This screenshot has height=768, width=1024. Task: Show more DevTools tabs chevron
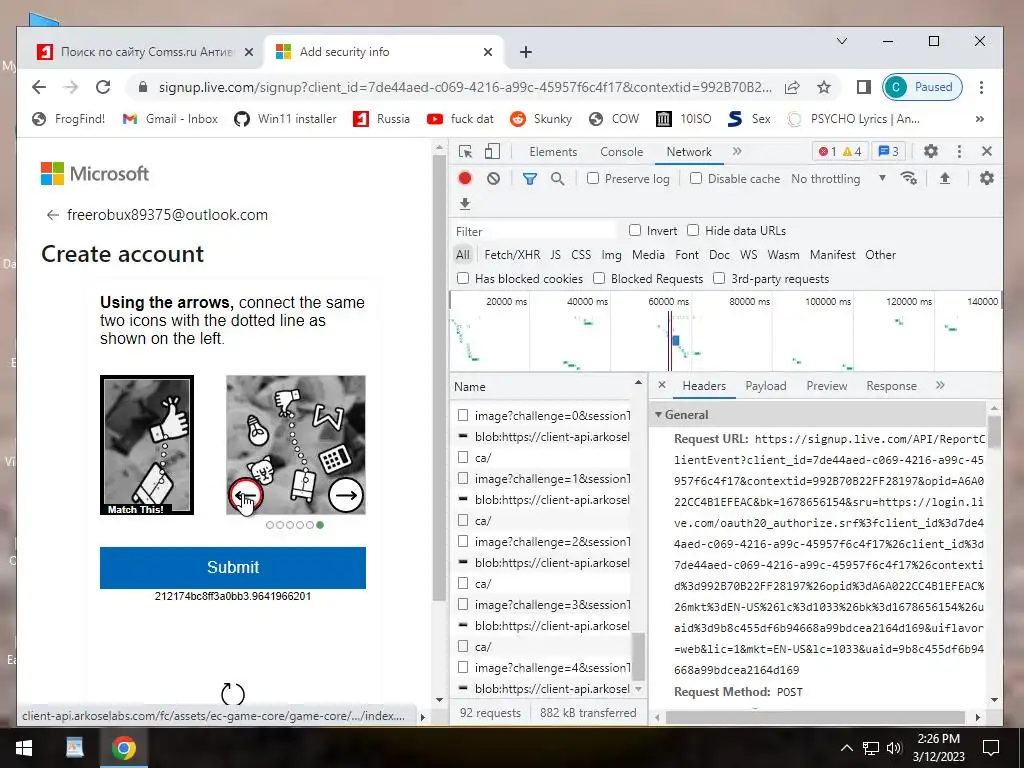(737, 152)
